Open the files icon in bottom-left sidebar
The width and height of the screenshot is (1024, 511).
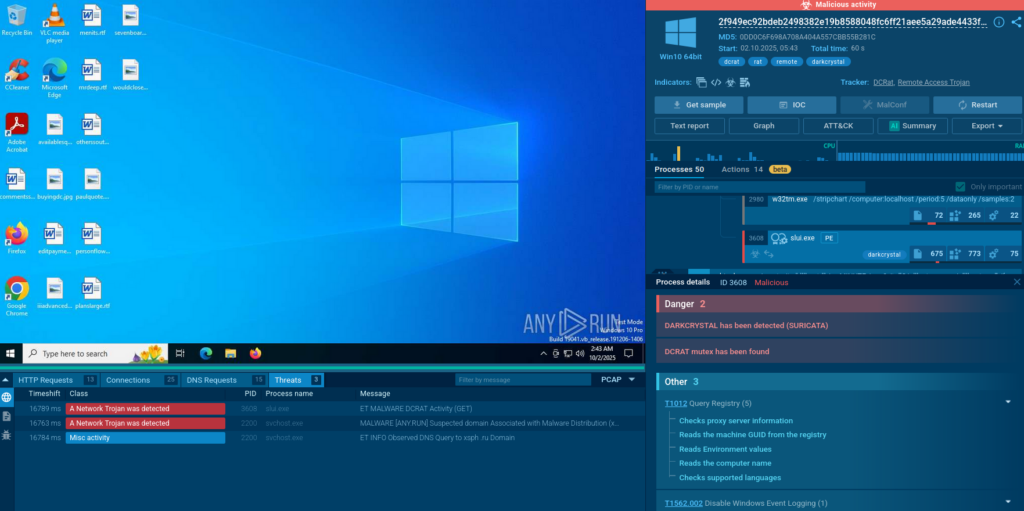(7, 415)
